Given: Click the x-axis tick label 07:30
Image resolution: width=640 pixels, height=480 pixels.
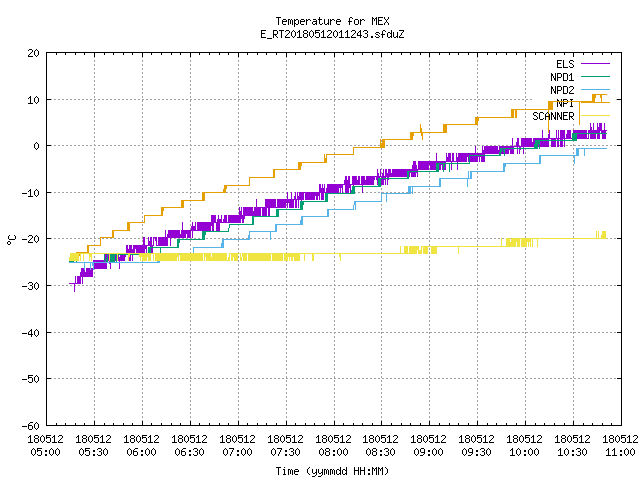Looking at the screenshot, I should coord(285,452).
